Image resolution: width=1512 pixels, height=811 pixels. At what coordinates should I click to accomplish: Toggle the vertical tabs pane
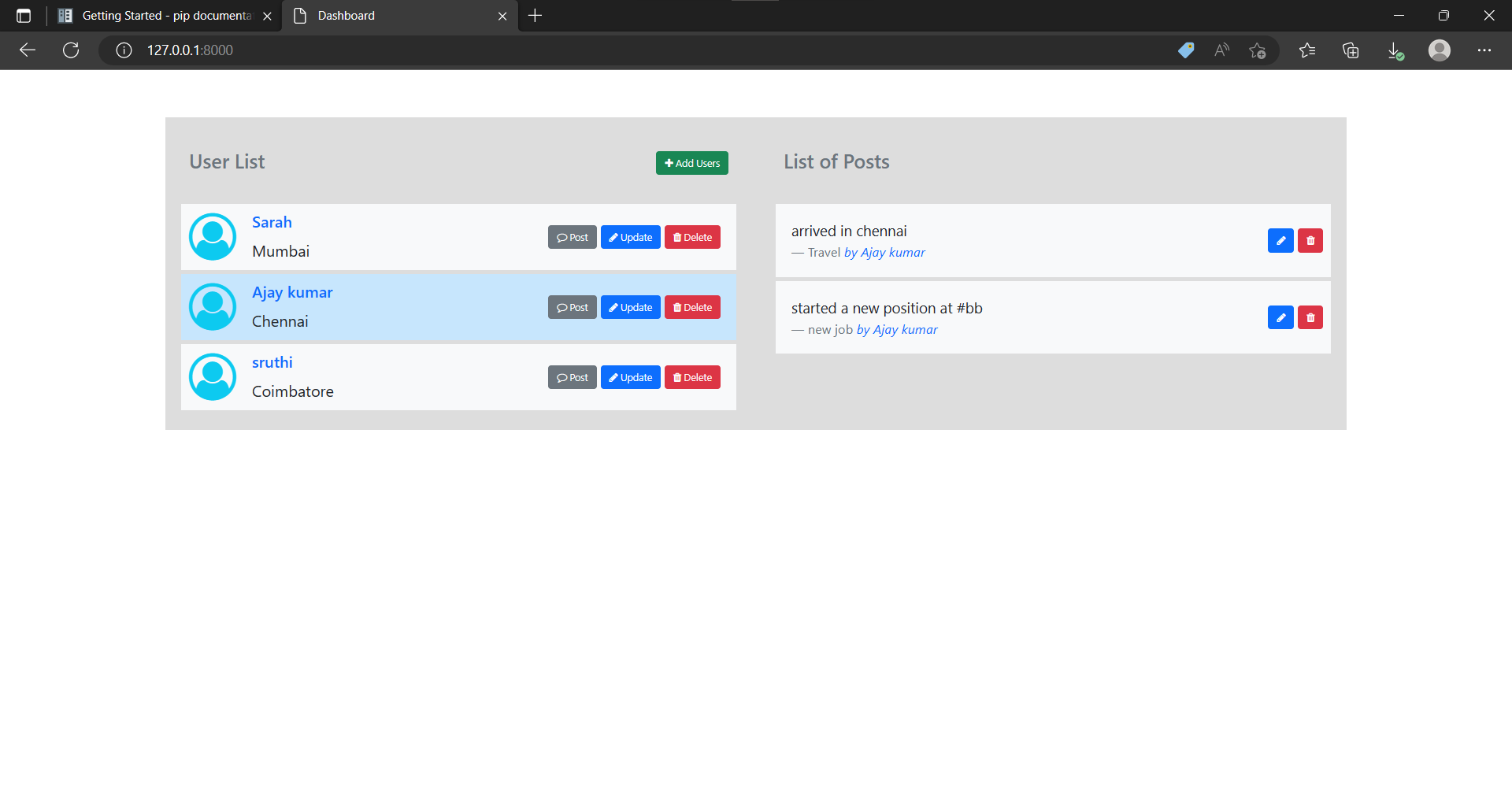click(23, 15)
